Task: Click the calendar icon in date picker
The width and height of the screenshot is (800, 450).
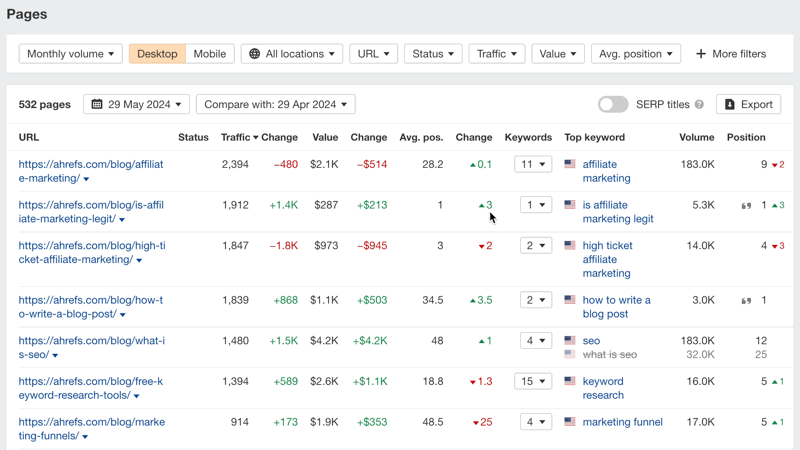Action: click(x=96, y=104)
